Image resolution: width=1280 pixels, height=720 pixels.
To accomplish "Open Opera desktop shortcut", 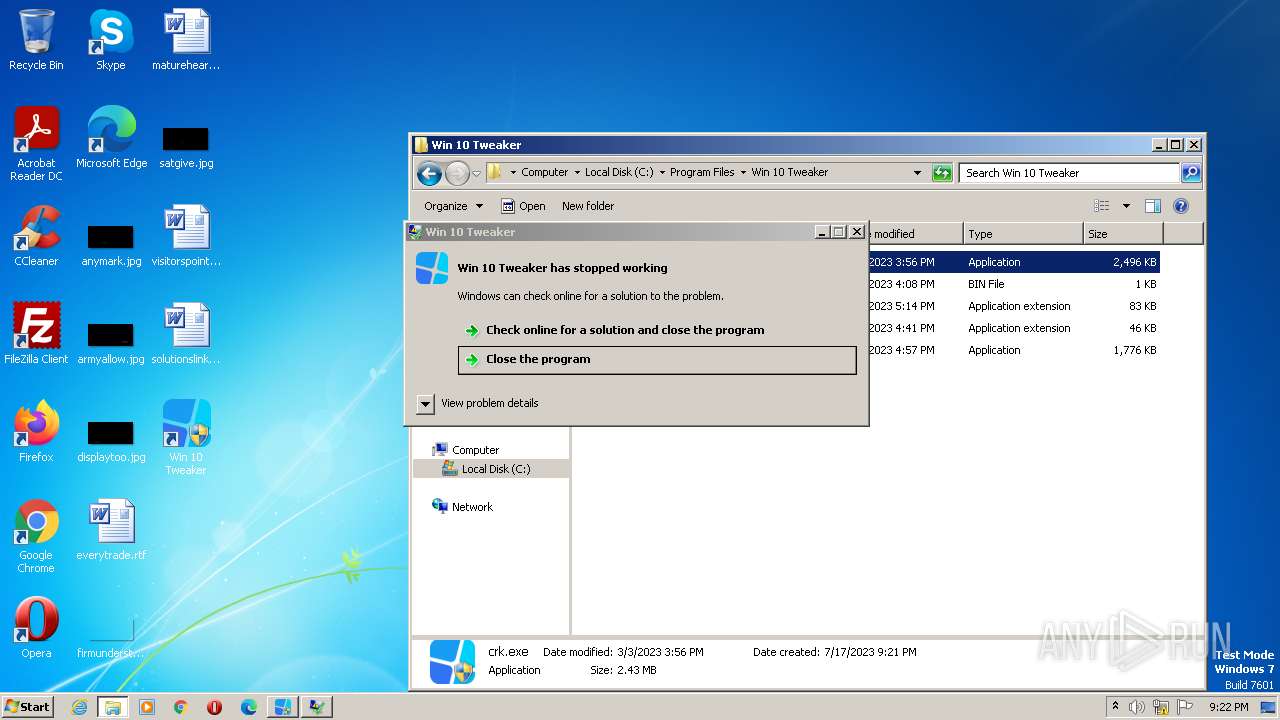I will [36, 628].
